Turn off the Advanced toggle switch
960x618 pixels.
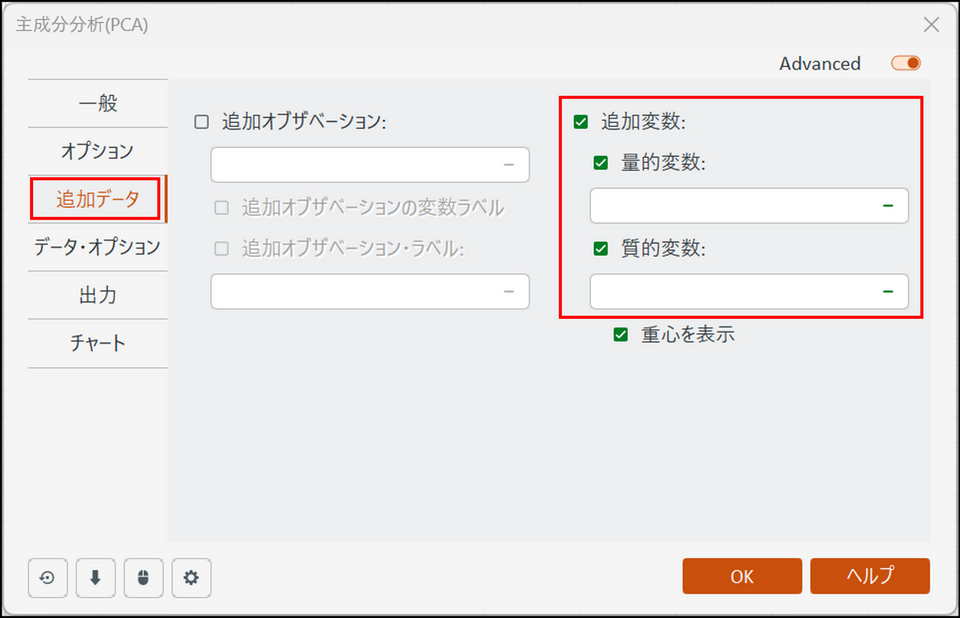[x=906, y=63]
